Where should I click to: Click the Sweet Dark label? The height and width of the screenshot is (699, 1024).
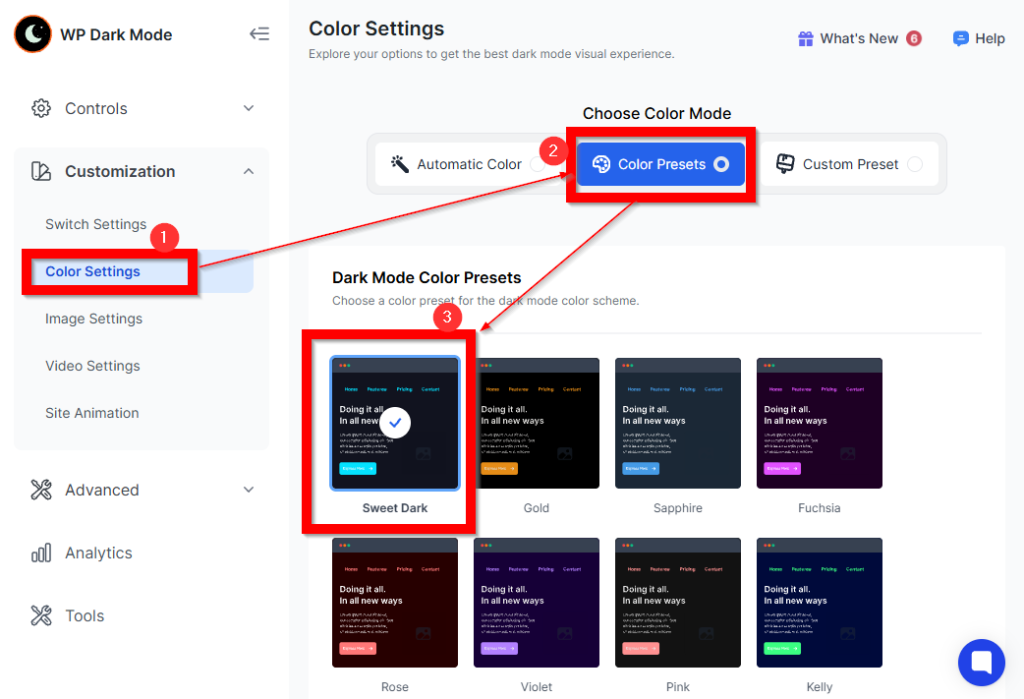point(394,508)
